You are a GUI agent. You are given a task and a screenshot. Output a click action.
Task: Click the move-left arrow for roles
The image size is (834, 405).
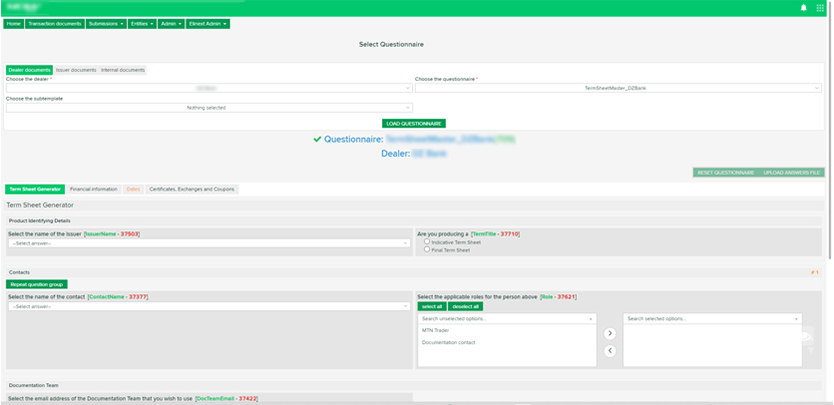(x=610, y=351)
